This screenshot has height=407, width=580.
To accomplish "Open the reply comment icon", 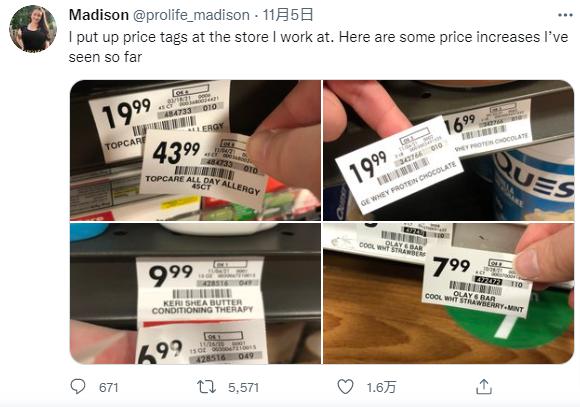I will (78, 387).
